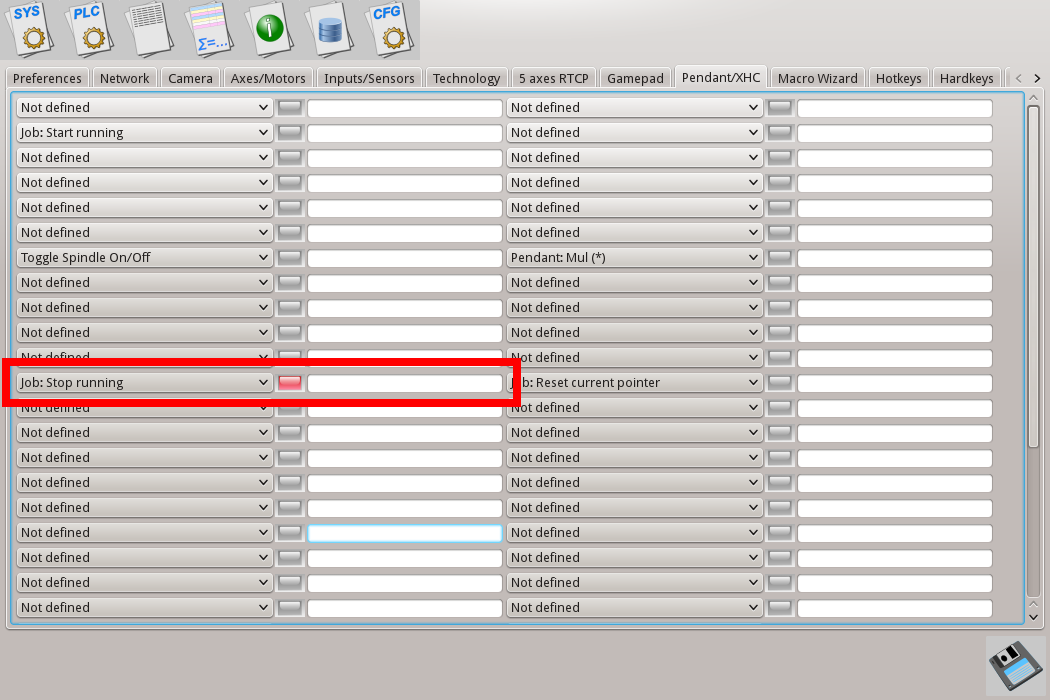The height and width of the screenshot is (700, 1050).
Task: Open the Job: Start running dropdown
Action: 144,133
